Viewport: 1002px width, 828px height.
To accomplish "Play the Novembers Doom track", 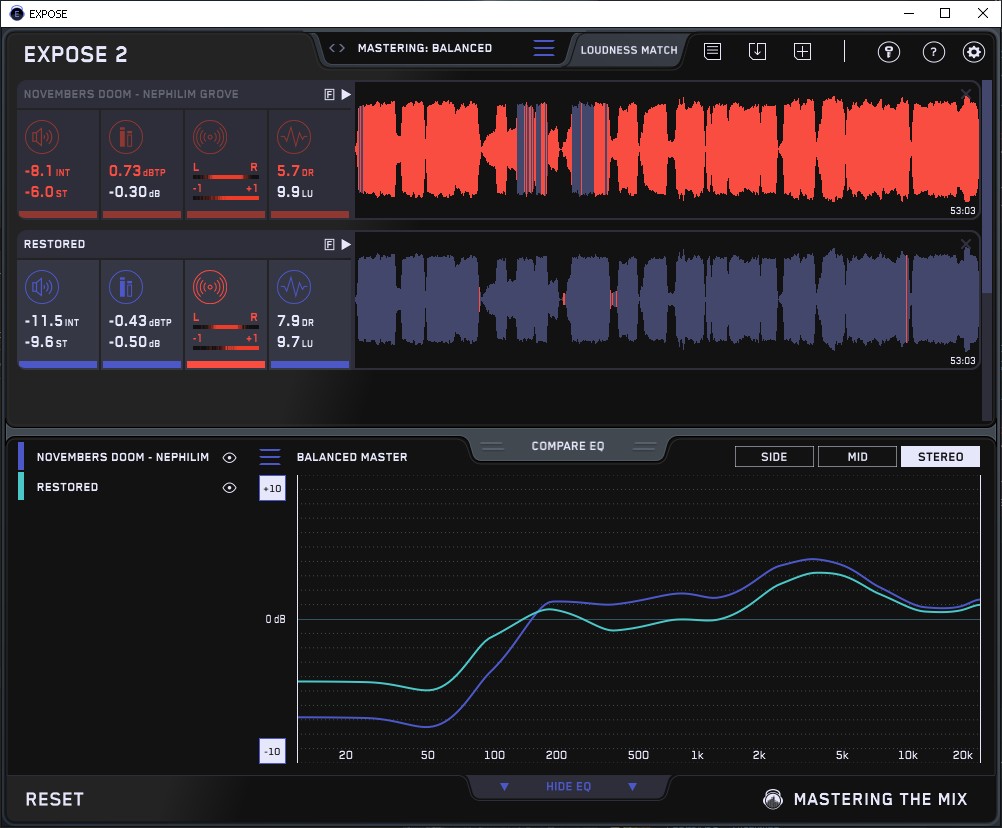I will [x=346, y=95].
